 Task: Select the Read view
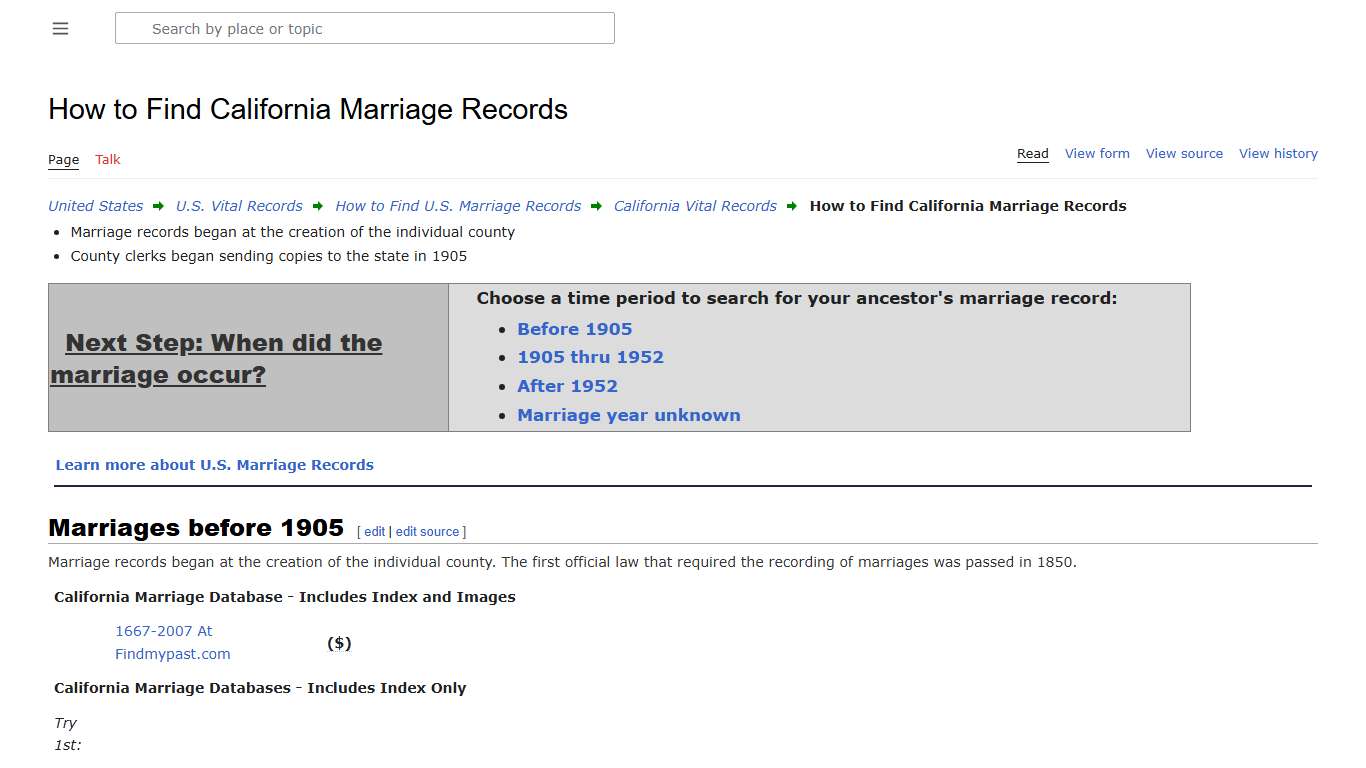(x=1032, y=153)
